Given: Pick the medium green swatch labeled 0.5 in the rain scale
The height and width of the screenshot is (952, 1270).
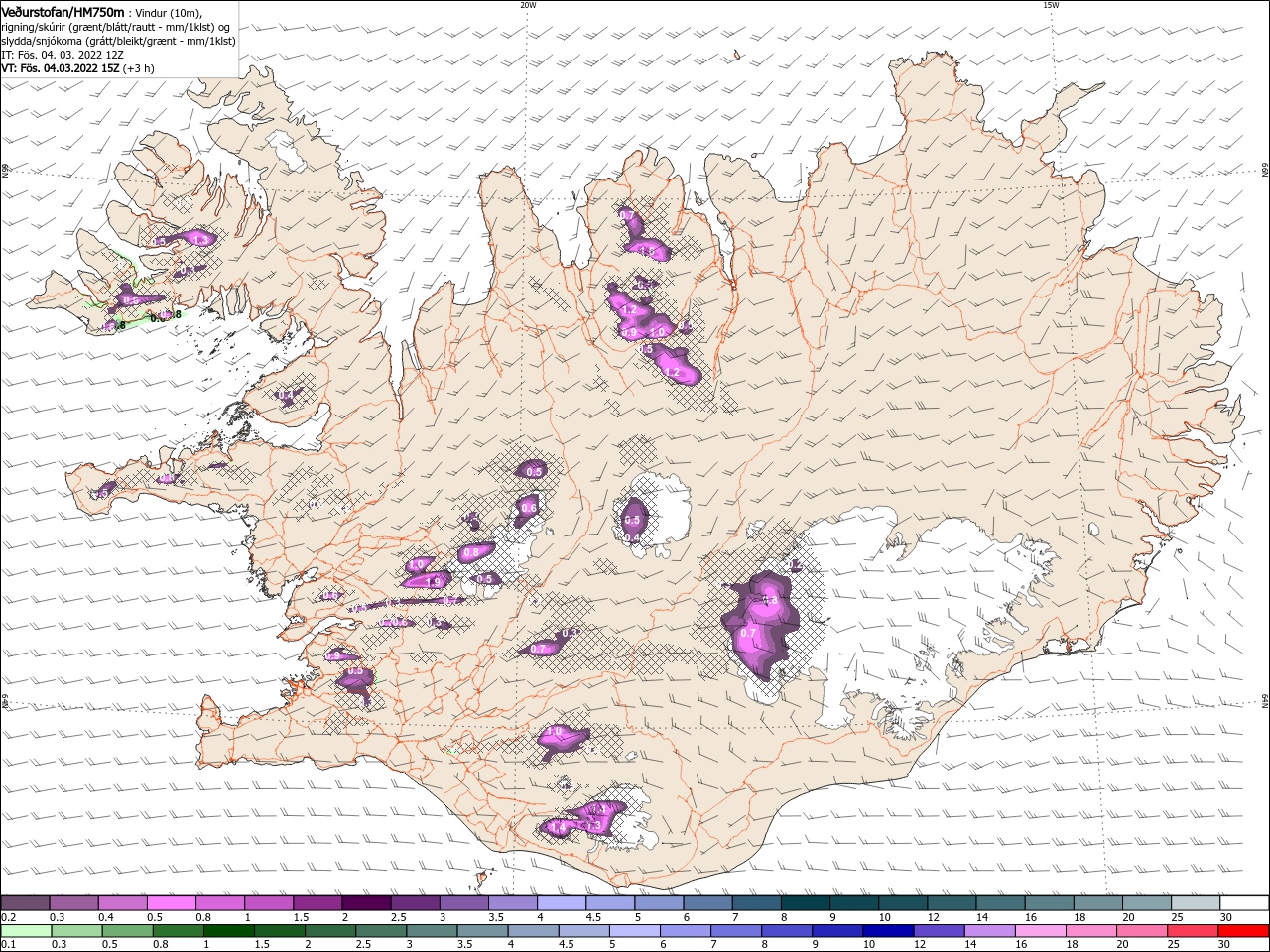Looking at the screenshot, I should 126,931.
